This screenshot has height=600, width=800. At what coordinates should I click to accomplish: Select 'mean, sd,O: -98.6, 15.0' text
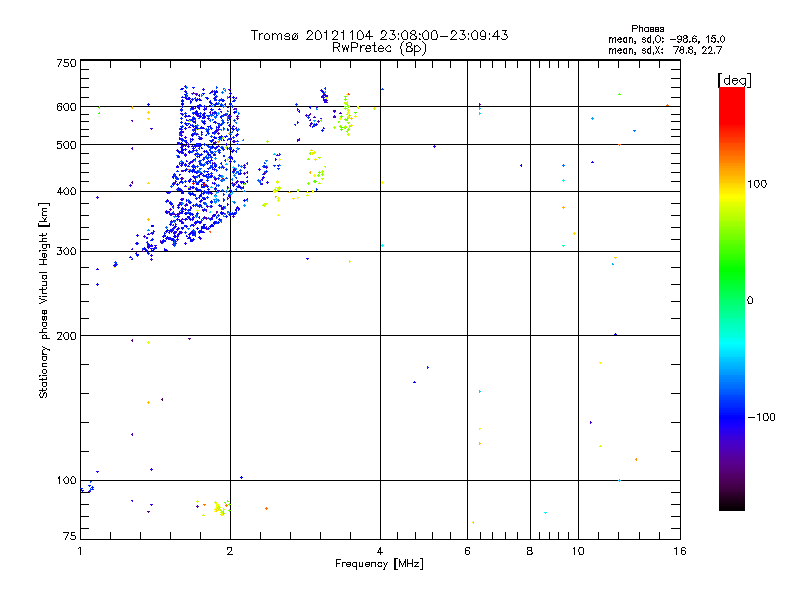[x=666, y=39]
